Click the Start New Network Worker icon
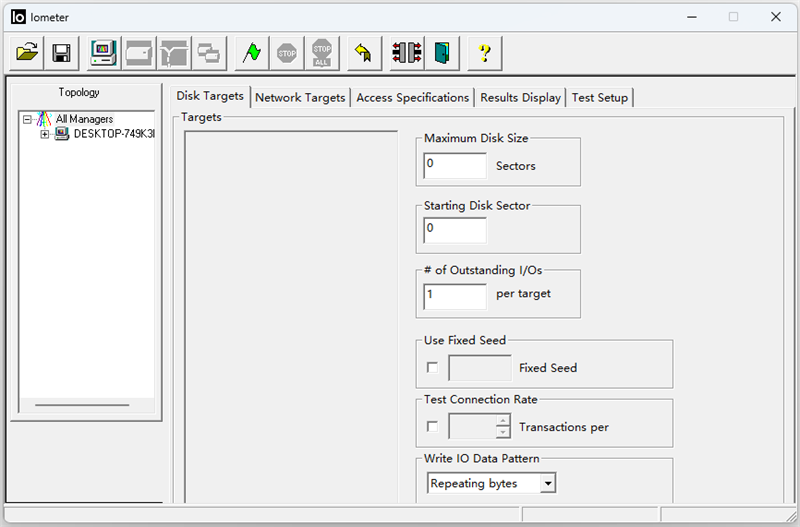This screenshot has height=527, width=800. click(174, 53)
